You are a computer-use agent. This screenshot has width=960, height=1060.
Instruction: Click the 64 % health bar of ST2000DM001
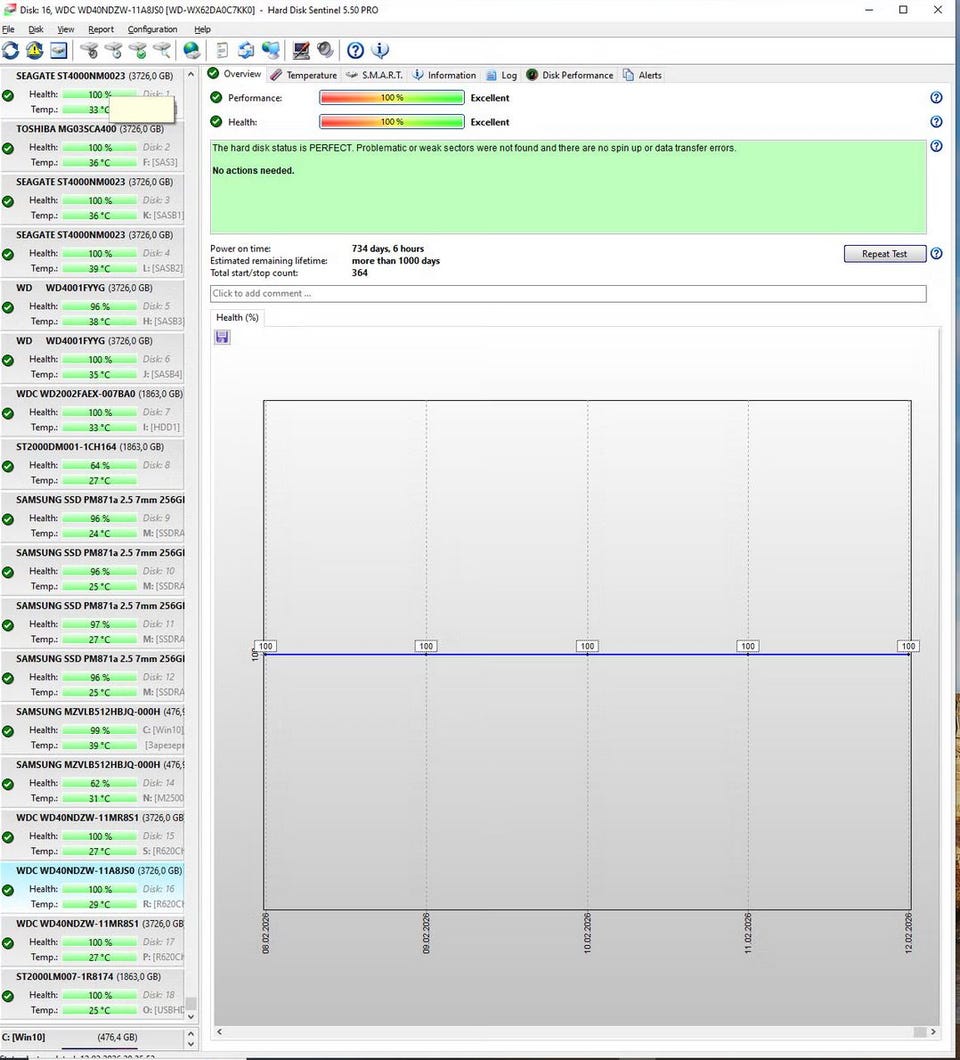(99, 465)
